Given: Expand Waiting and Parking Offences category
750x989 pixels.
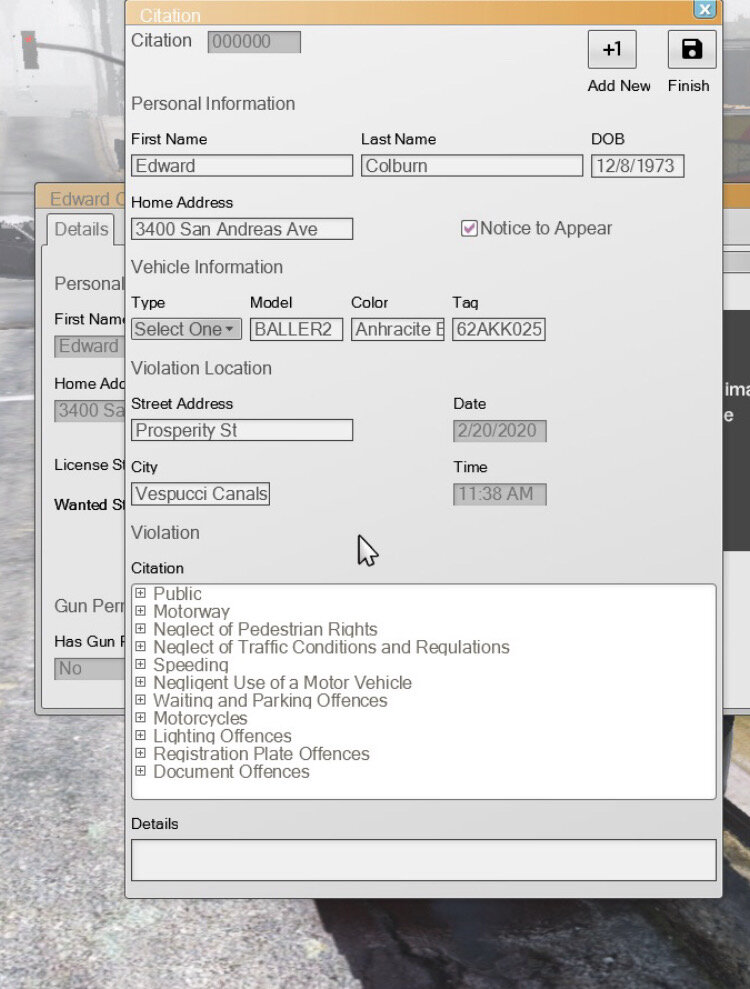Looking at the screenshot, I should 141,701.
